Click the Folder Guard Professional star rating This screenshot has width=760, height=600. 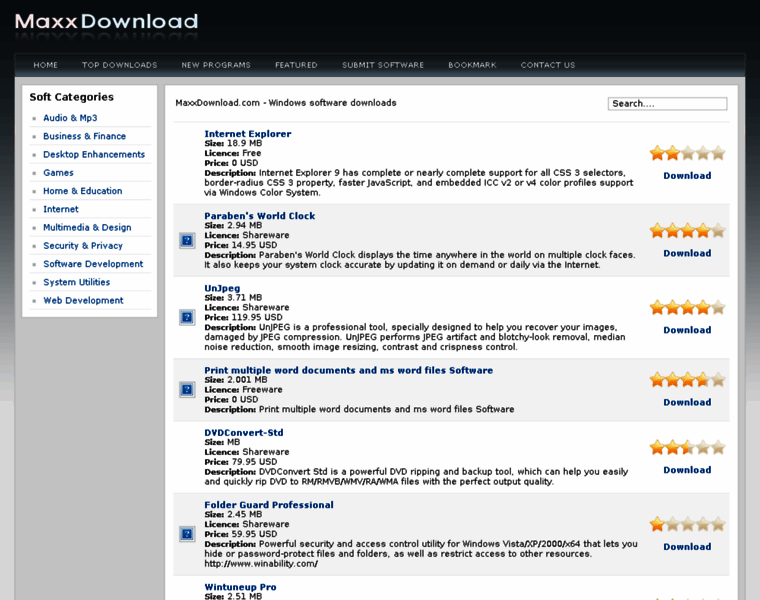coord(687,524)
